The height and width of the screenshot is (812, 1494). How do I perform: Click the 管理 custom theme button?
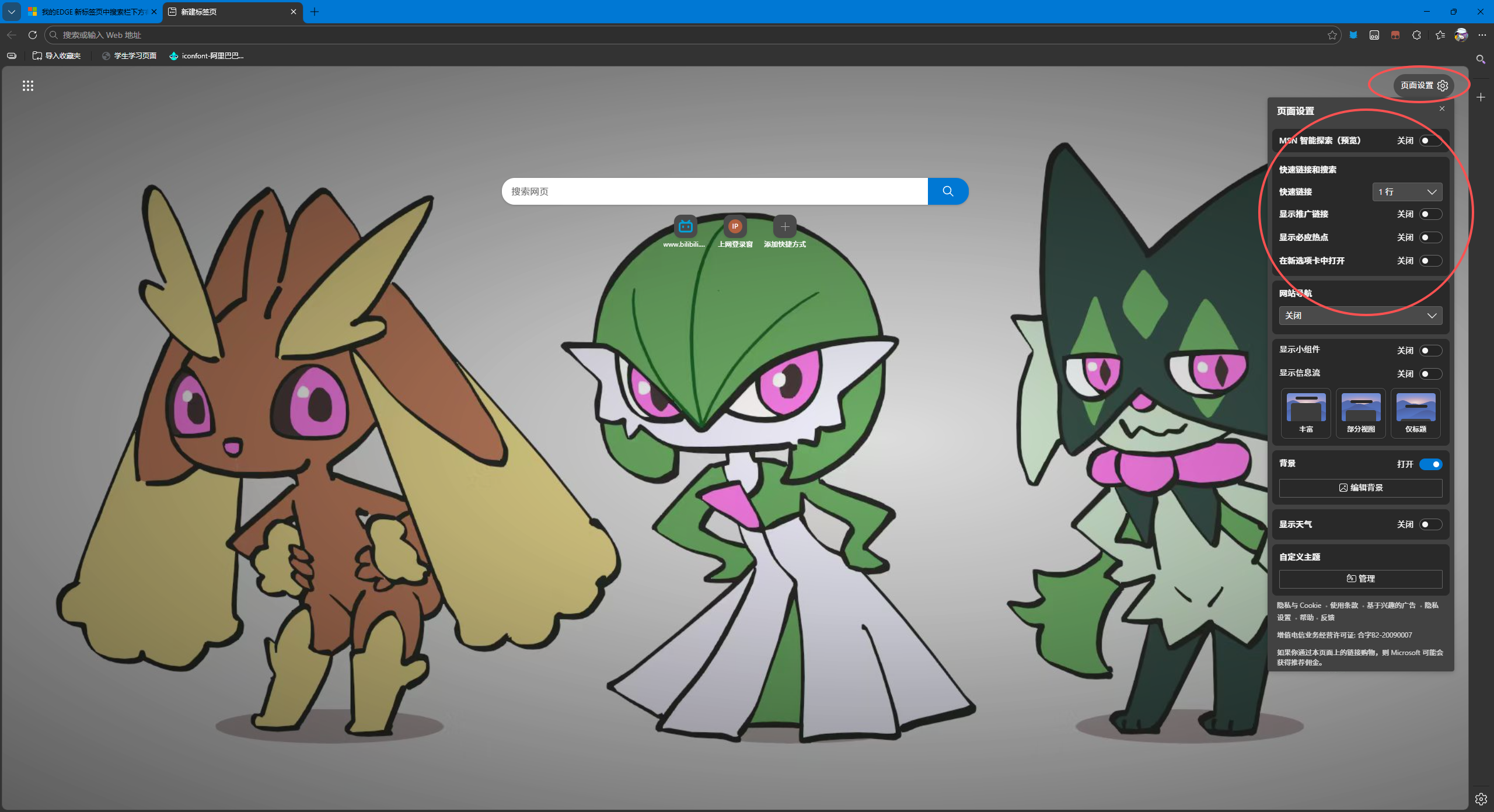[1360, 579]
